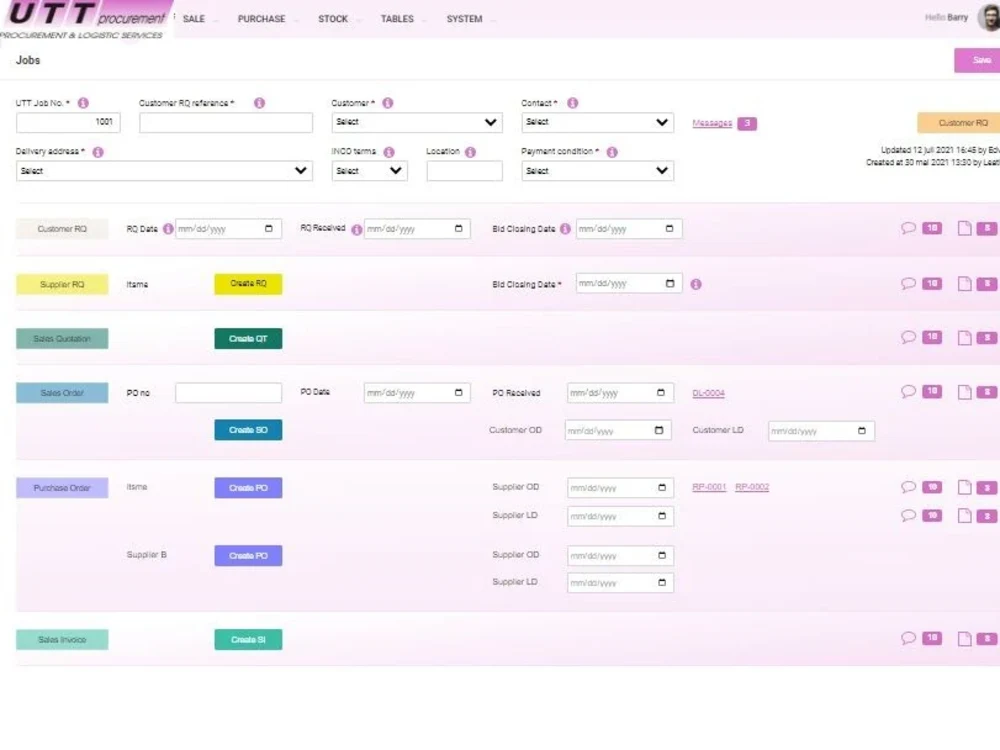The image size is (1000, 750).
Task: Click the Save button
Action: [x=977, y=61]
